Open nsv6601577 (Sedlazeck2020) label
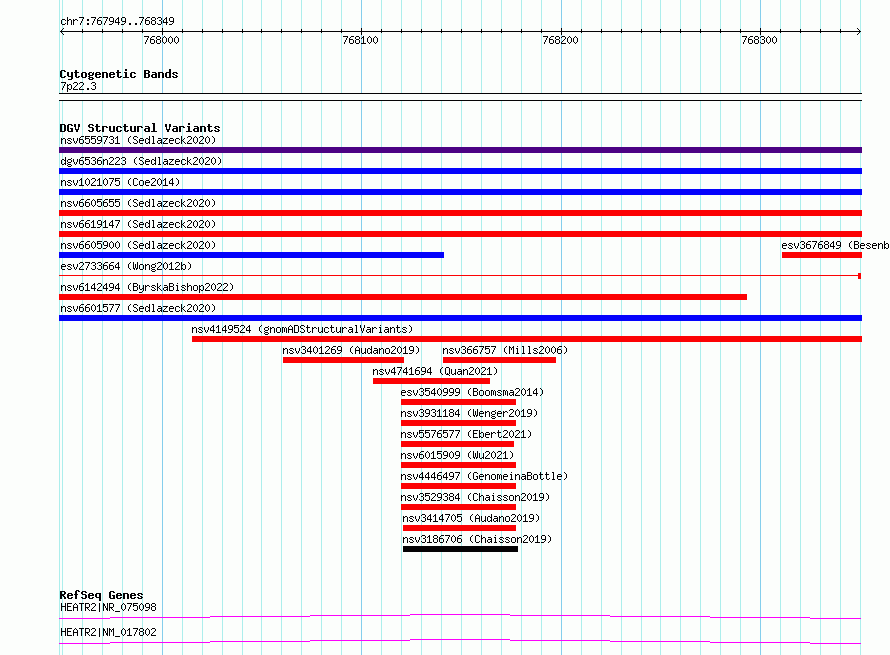Image resolution: width=890 pixels, height=655 pixels. tap(138, 308)
